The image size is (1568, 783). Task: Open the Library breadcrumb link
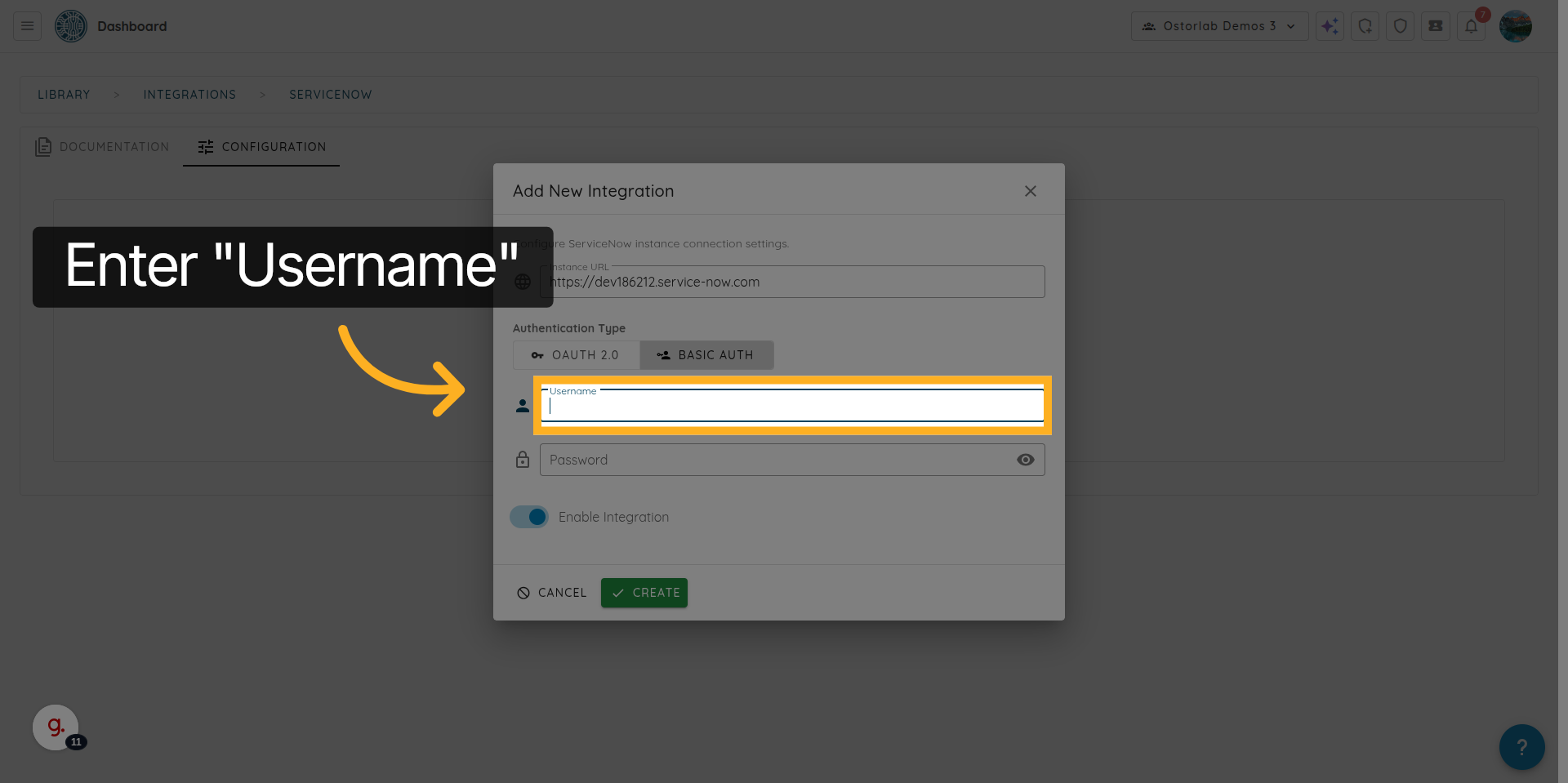(64, 94)
